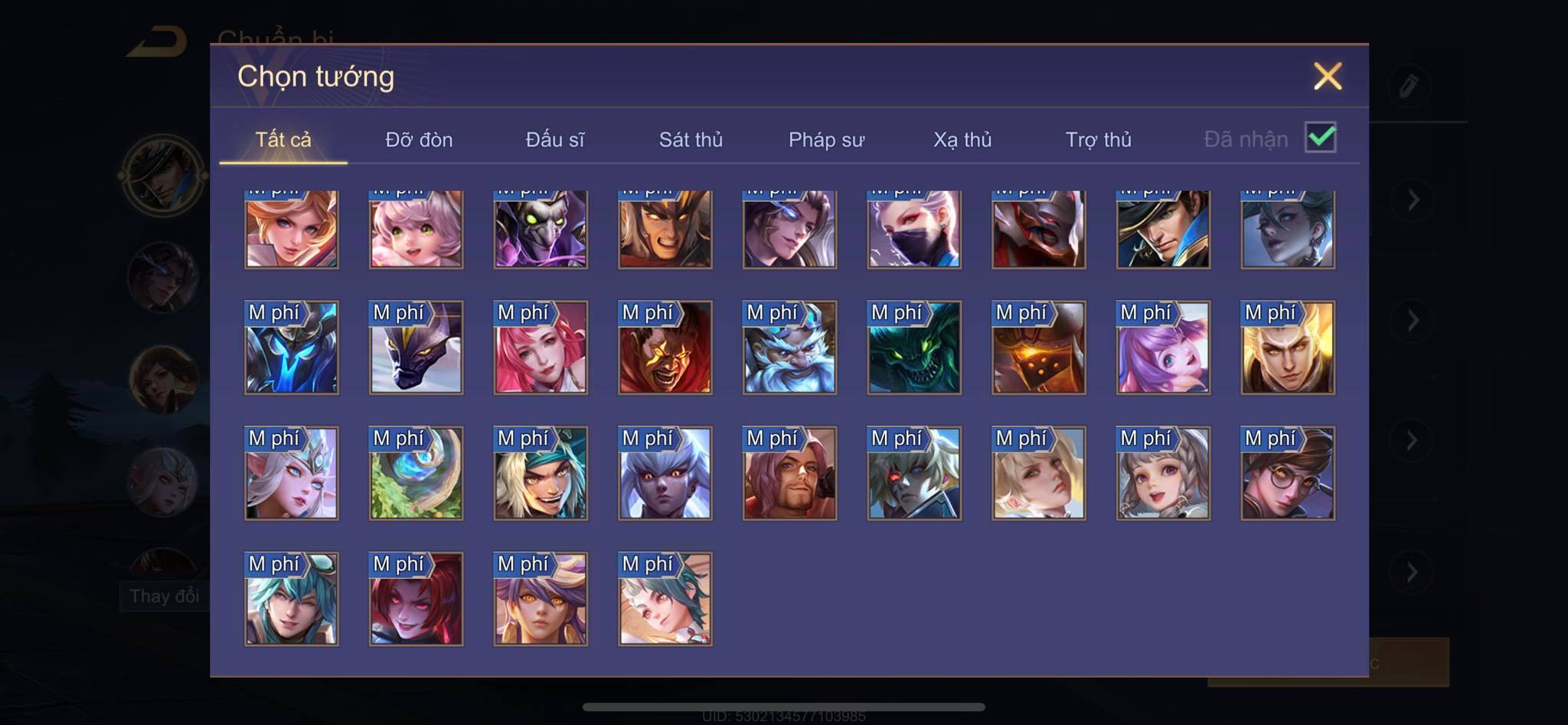Choose the dark purple wolf hero portrait
The height and width of the screenshot is (725, 1568).
point(416,348)
